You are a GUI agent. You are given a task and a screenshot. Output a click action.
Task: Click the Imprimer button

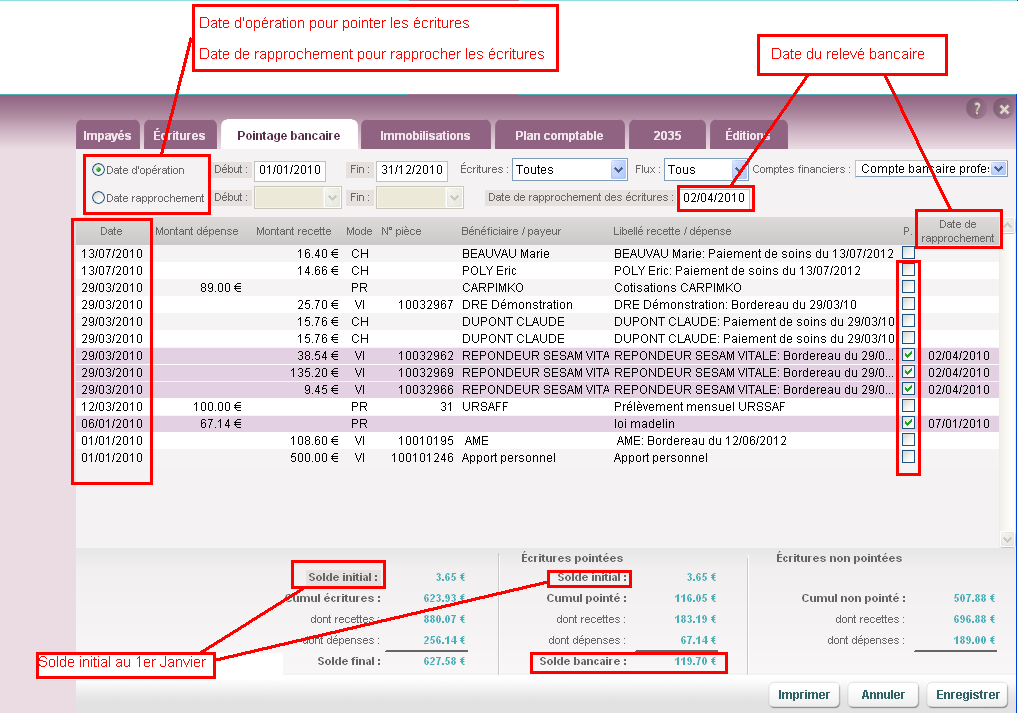point(804,695)
